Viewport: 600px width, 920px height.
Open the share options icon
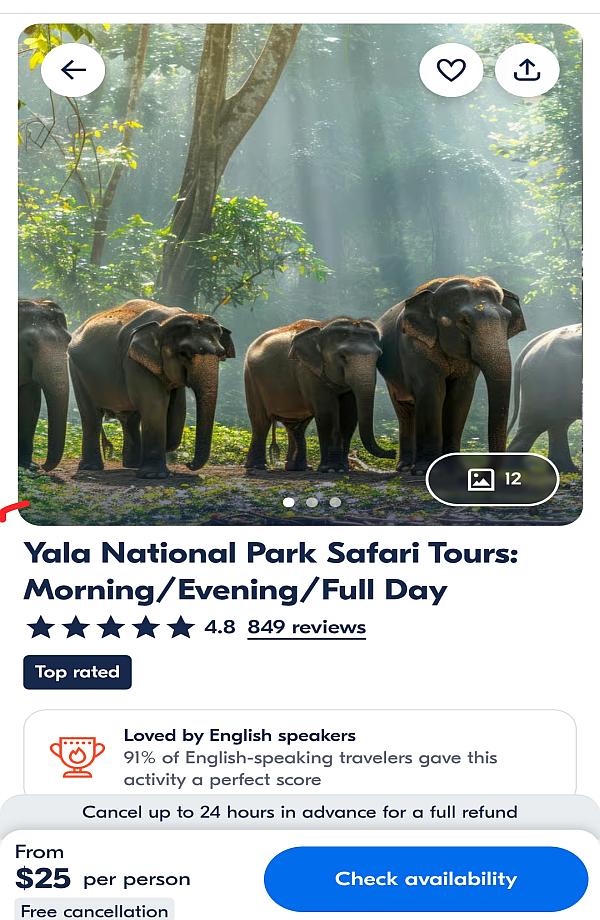[x=527, y=70]
